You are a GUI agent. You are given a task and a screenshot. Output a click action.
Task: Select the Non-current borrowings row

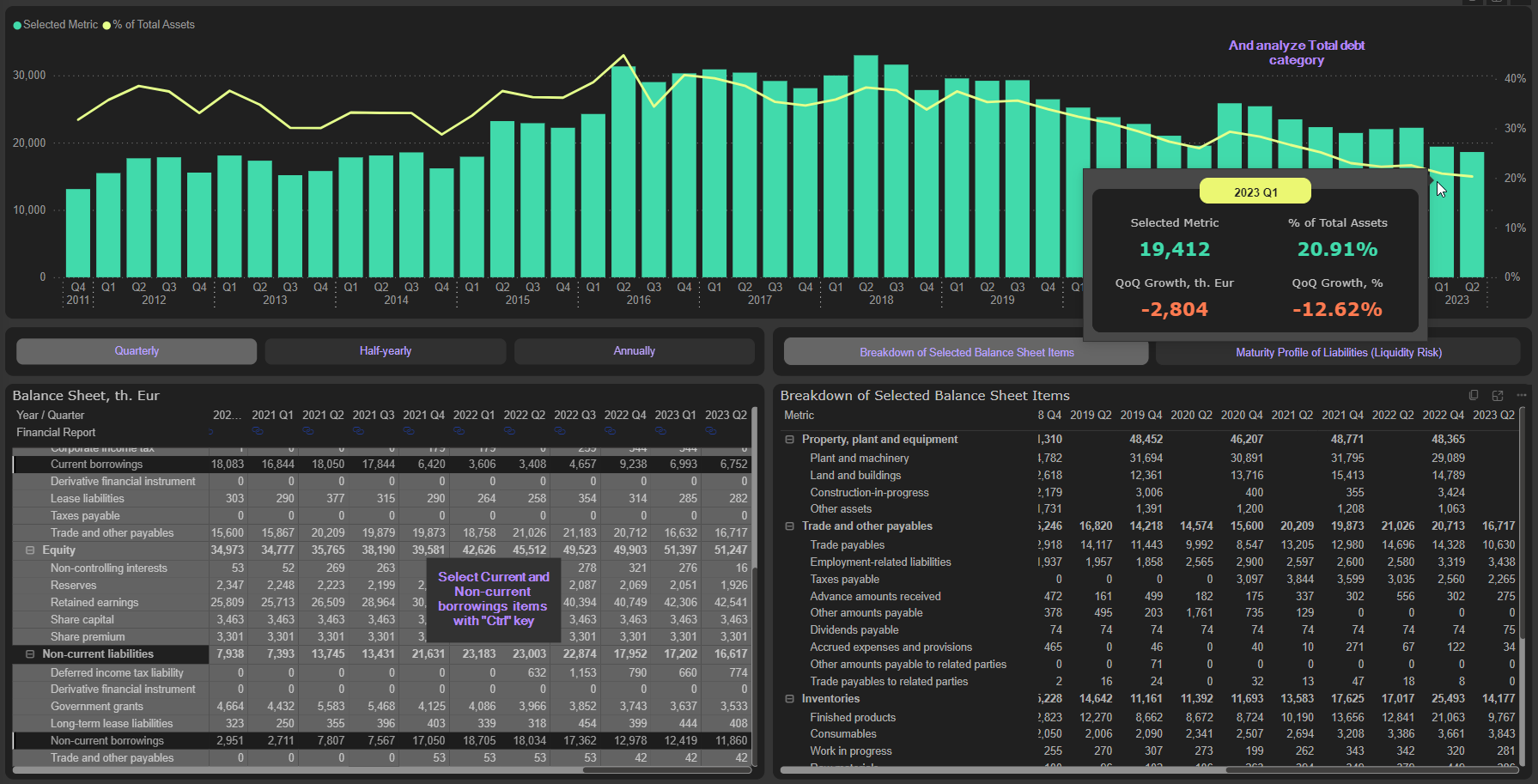click(x=107, y=741)
